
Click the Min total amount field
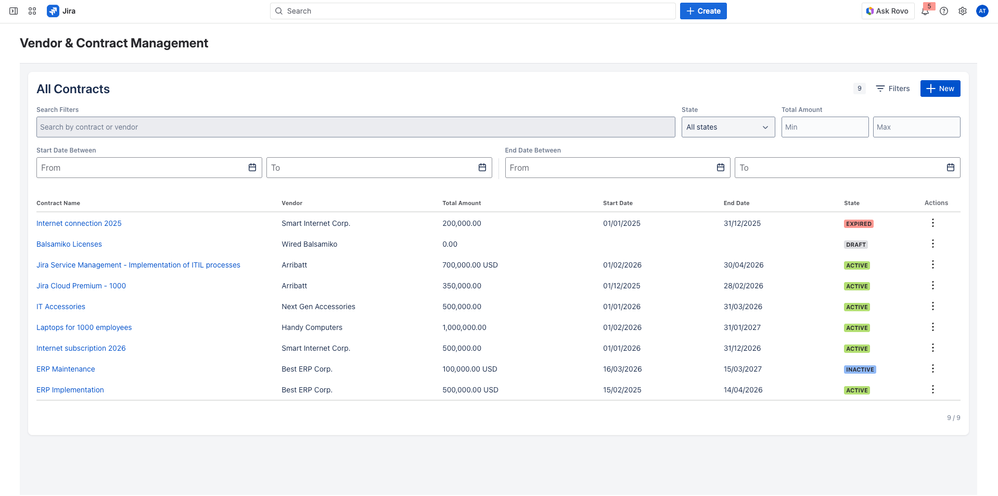click(x=824, y=127)
